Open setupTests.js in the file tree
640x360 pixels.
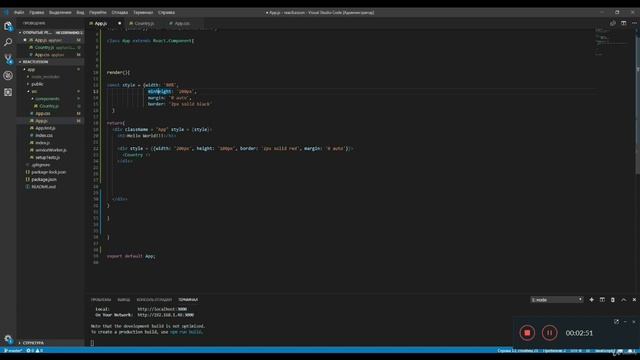coord(50,158)
